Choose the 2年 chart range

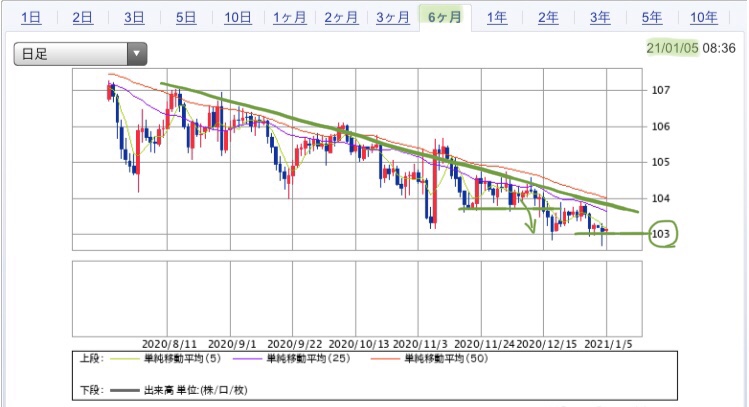pyautogui.click(x=548, y=18)
